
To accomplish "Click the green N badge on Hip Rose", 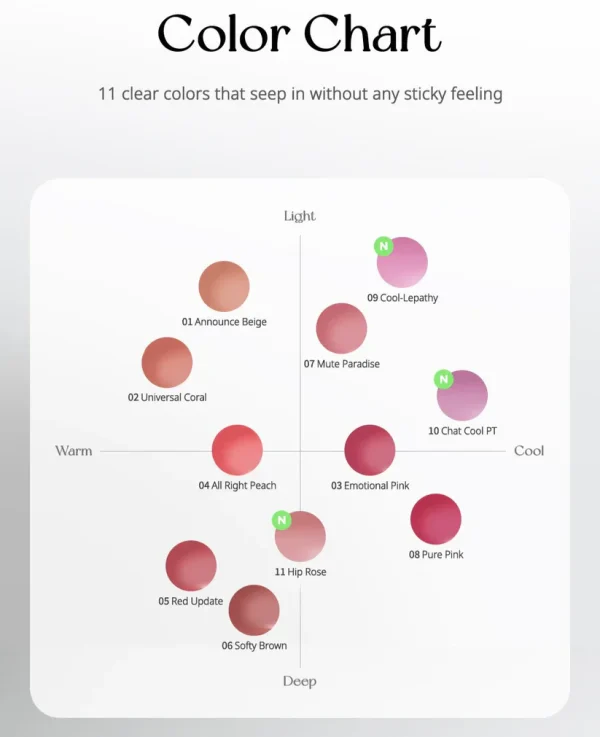I will pyautogui.click(x=282, y=520).
